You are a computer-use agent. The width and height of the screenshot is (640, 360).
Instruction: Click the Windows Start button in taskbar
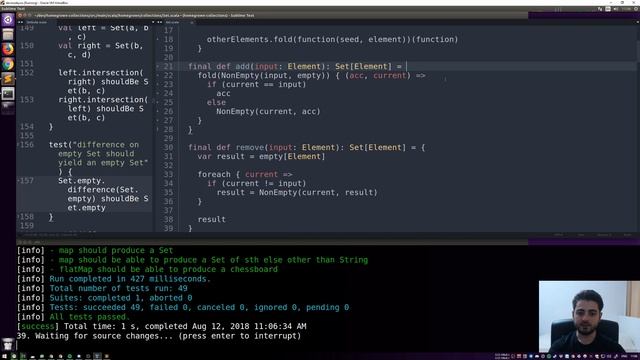(4, 356)
